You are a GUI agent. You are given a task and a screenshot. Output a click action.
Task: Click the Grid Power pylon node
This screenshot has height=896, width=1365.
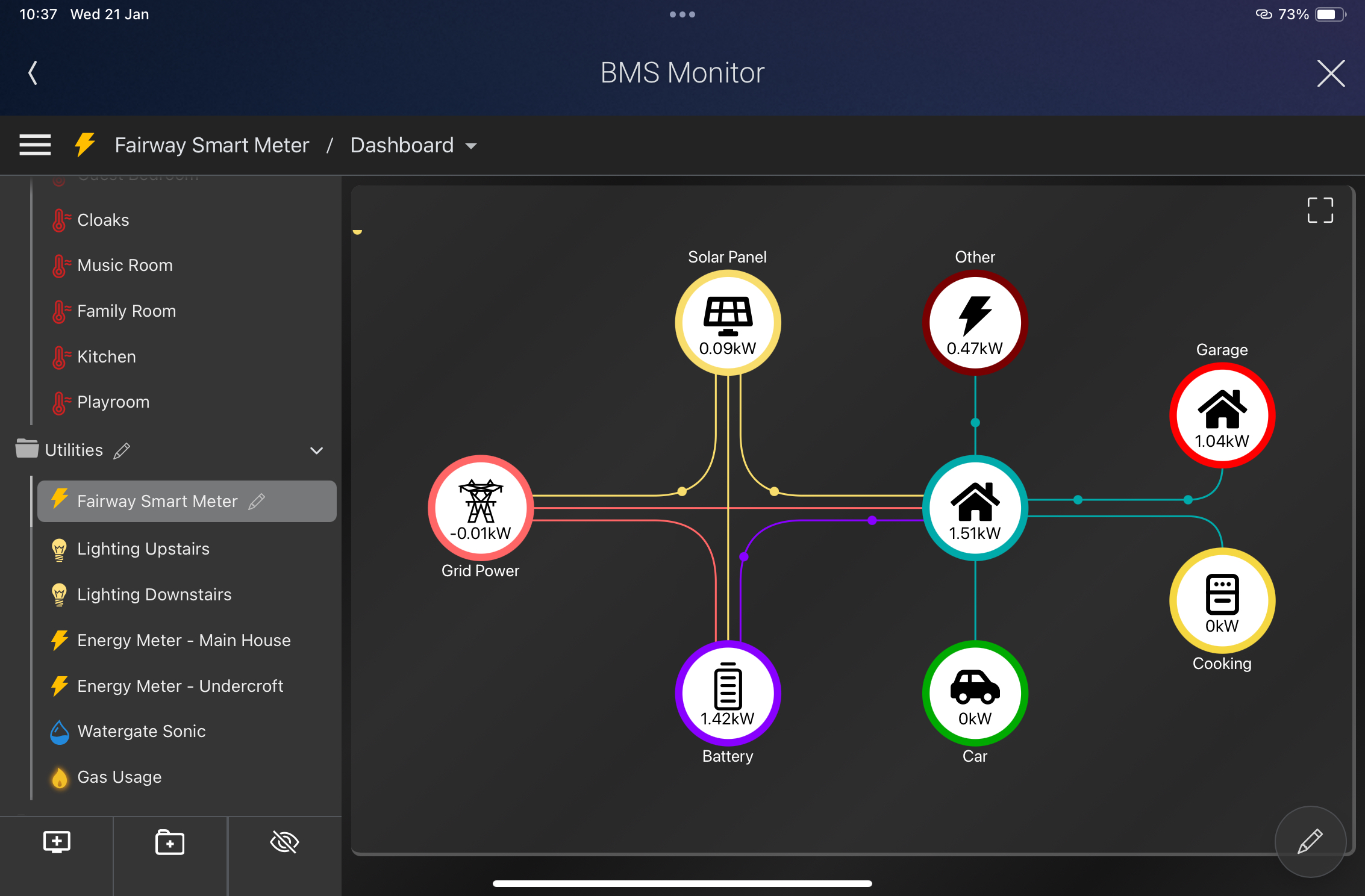[481, 508]
